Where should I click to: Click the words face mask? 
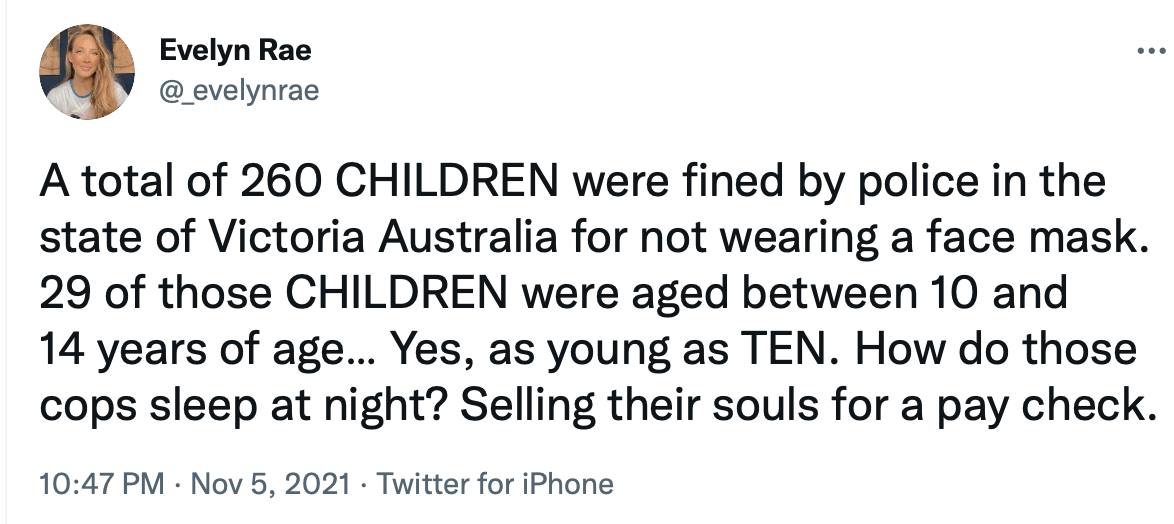(x=1029, y=238)
